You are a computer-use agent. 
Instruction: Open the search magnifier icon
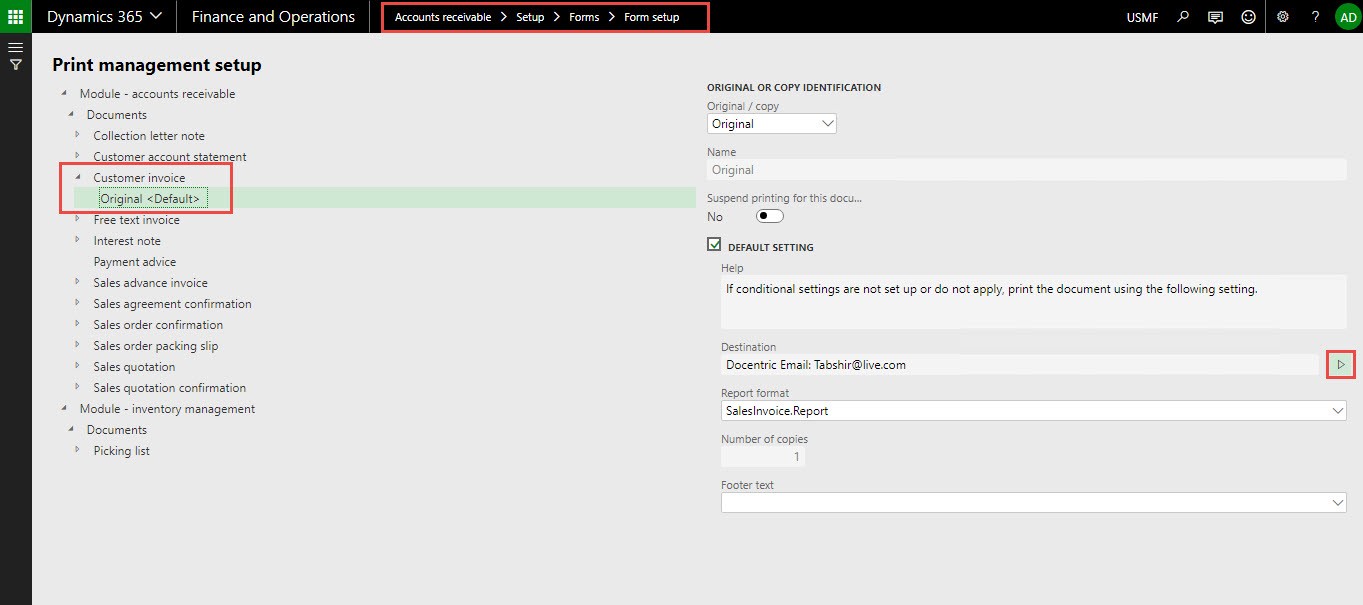pos(1183,17)
